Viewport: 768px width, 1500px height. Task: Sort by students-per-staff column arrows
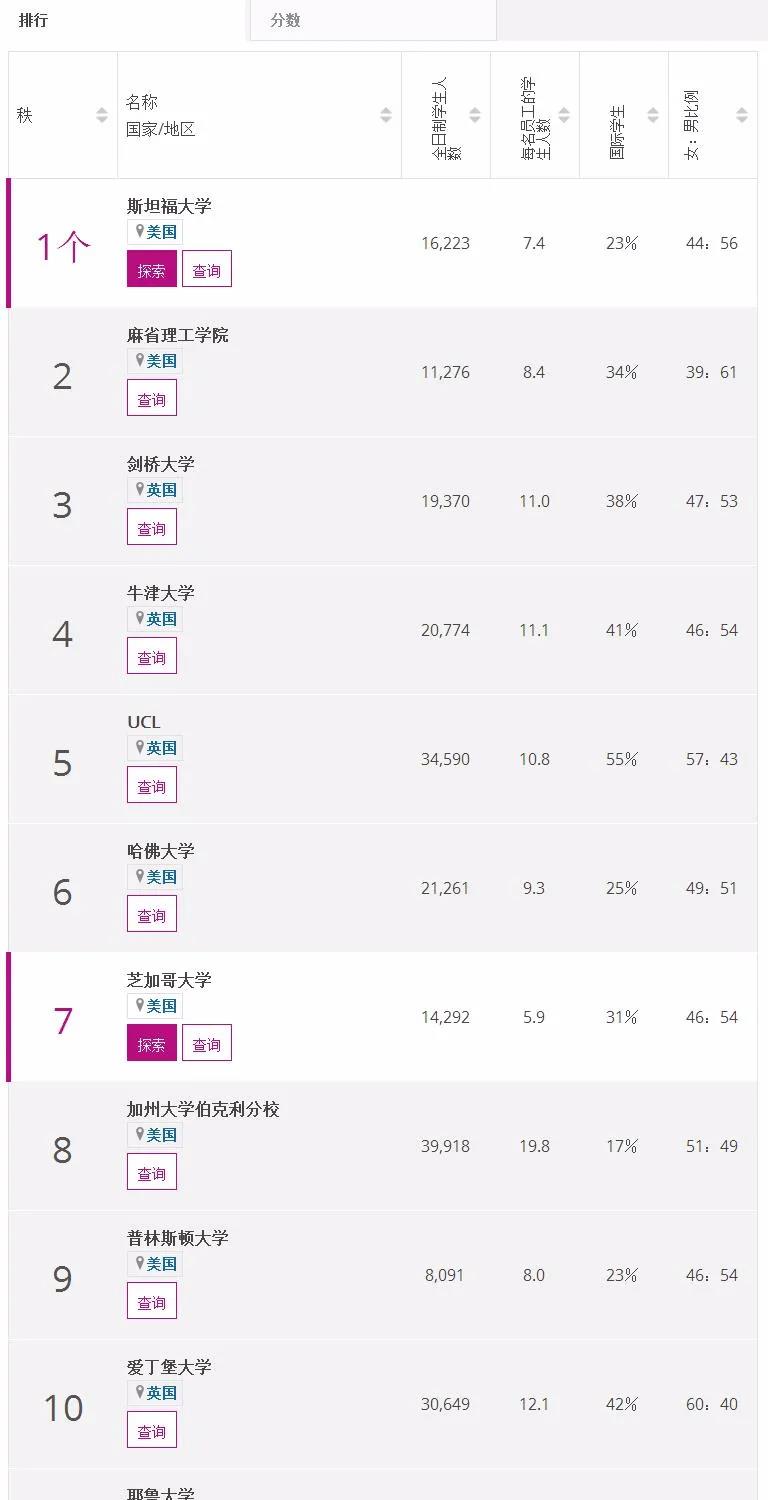point(564,115)
